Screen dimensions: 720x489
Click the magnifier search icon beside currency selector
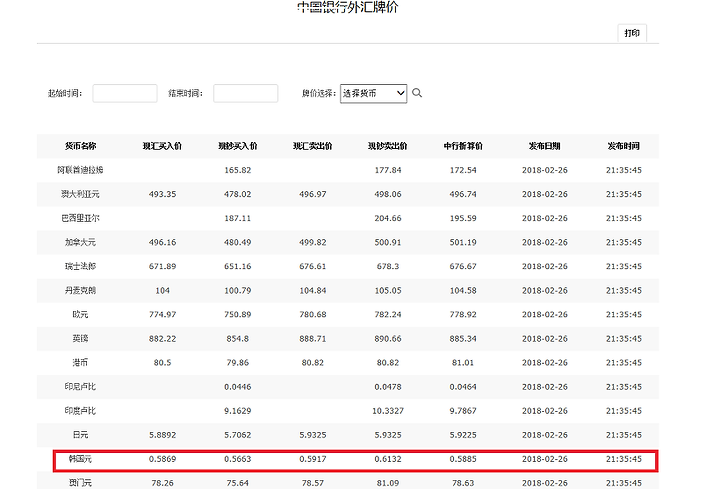[x=417, y=93]
